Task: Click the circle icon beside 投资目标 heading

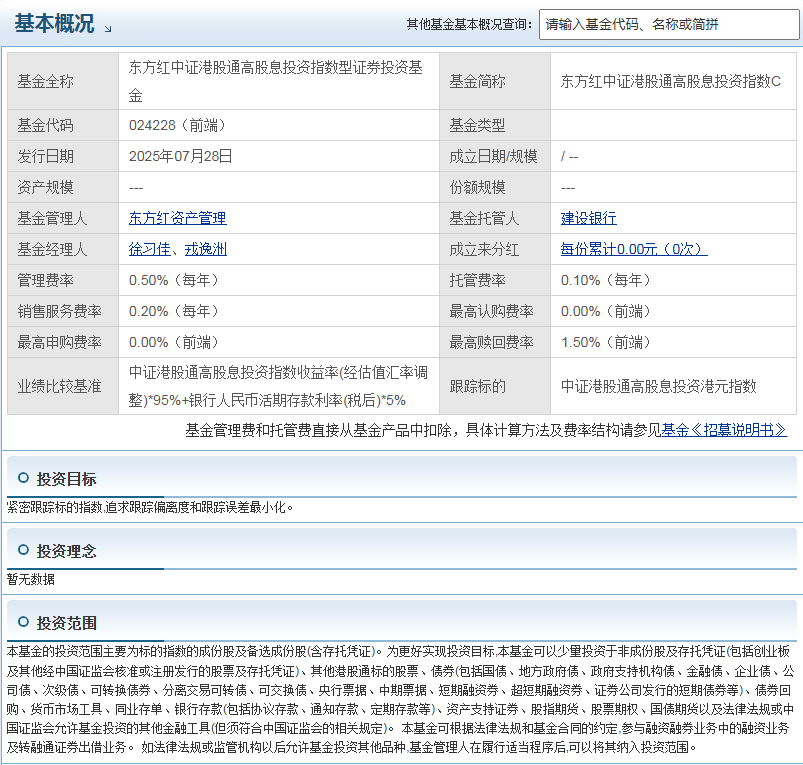Action: point(24,478)
